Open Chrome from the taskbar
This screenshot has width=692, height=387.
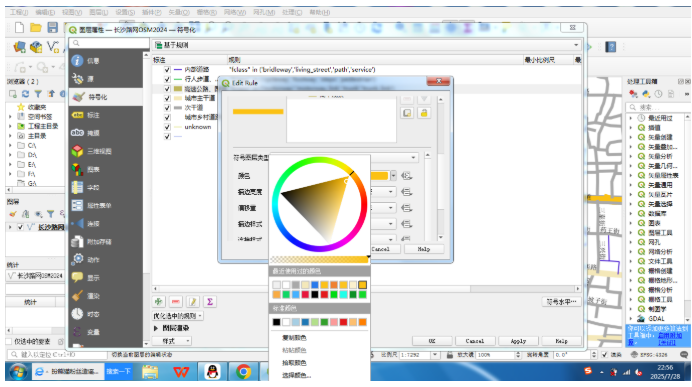pyautogui.click(x=243, y=372)
